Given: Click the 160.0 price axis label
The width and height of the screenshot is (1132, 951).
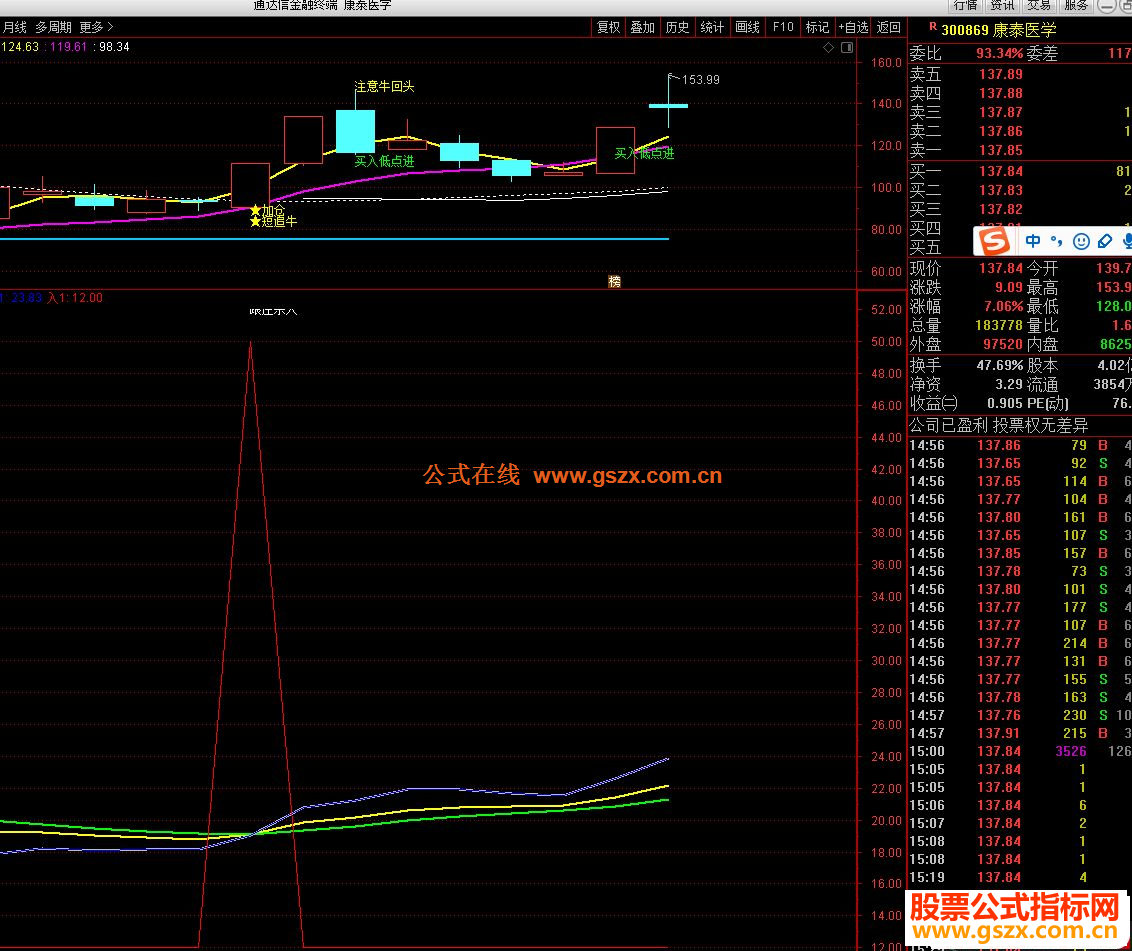Looking at the screenshot, I should pyautogui.click(x=886, y=63).
